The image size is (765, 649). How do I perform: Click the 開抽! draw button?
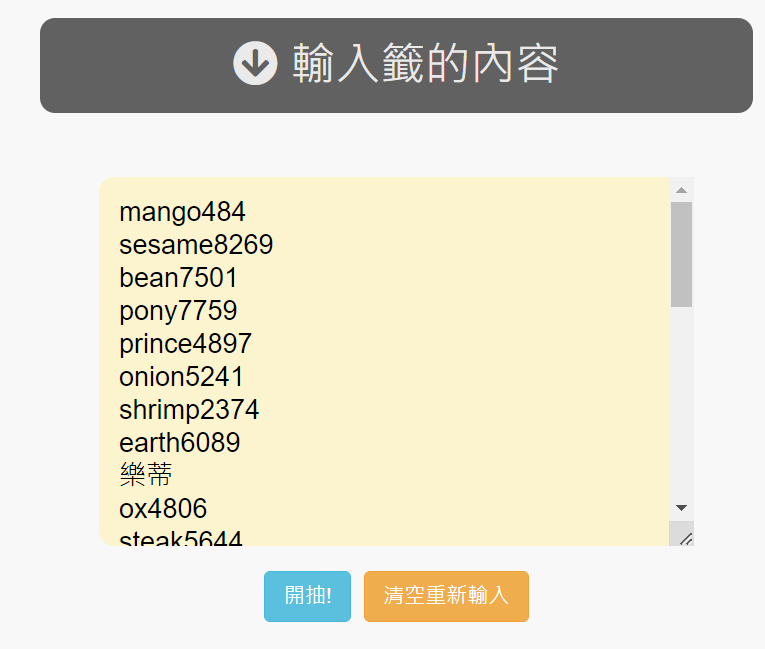pyautogui.click(x=307, y=596)
